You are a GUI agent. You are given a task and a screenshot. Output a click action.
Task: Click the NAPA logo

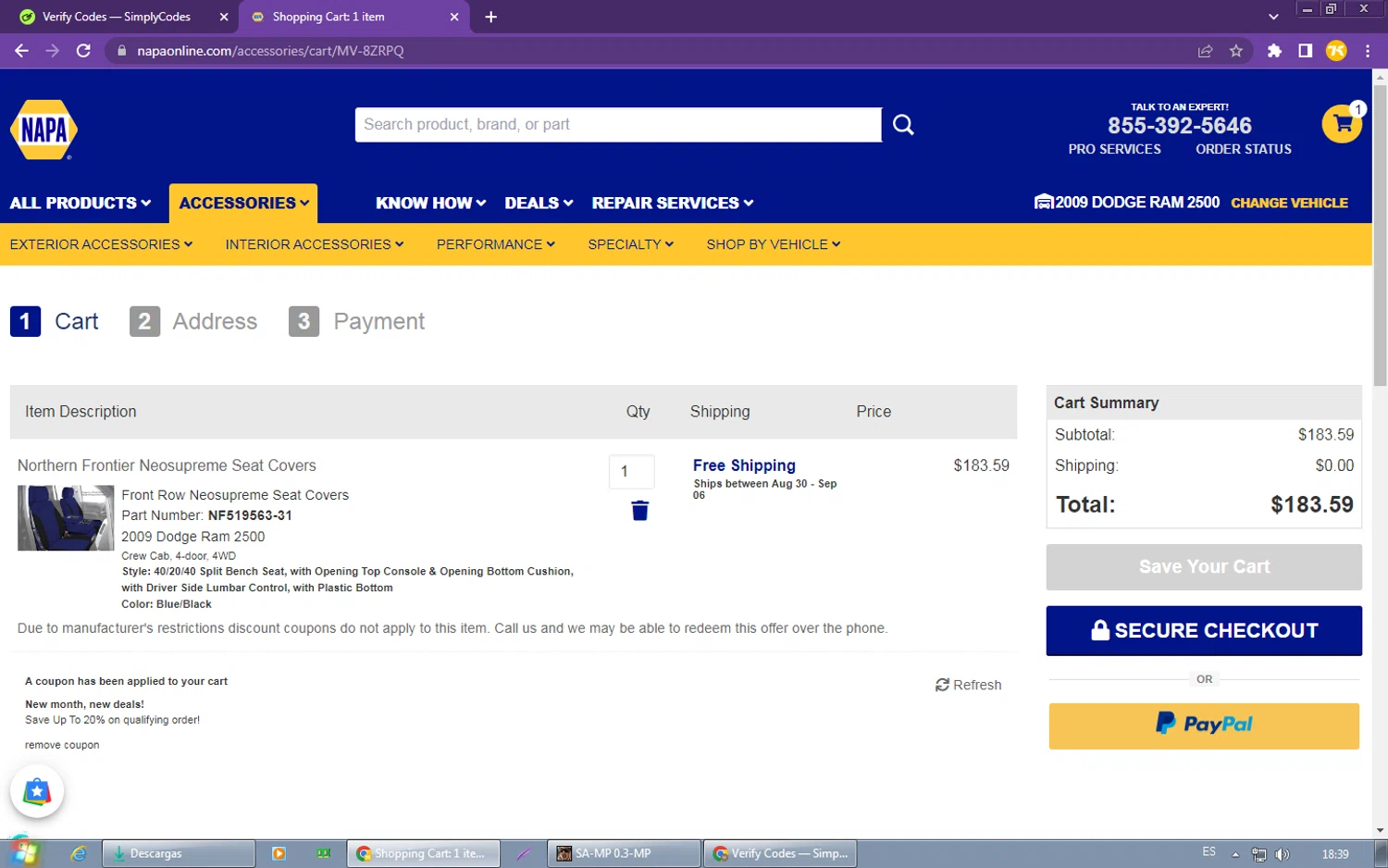click(43, 130)
